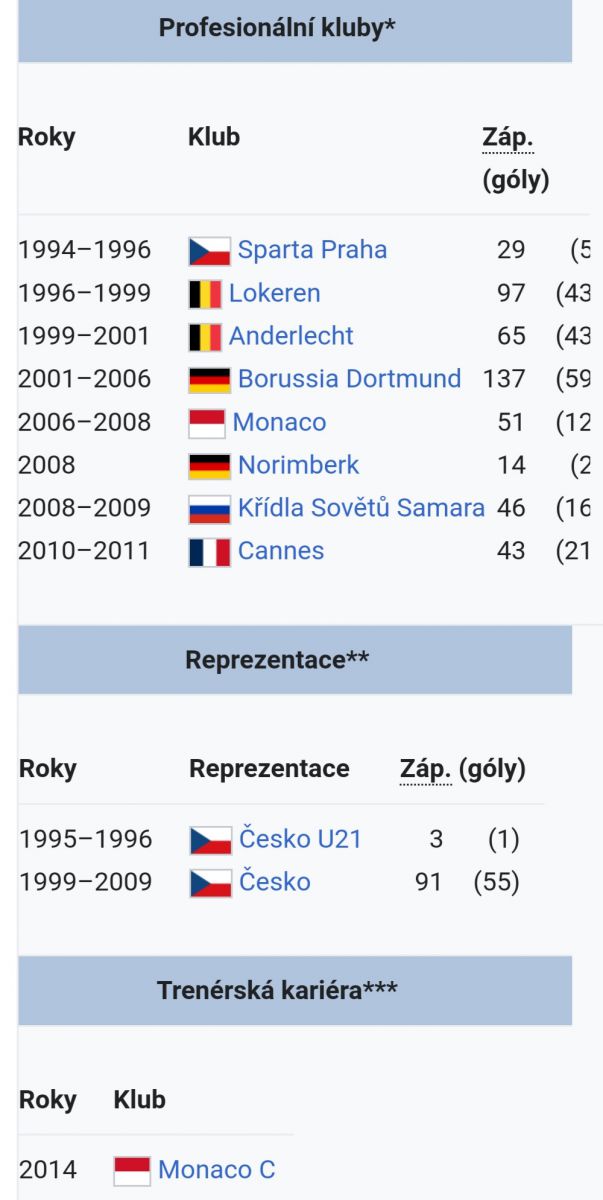The image size is (603, 1200).
Task: Open the Křídla Sovětů Samara link
Action: pyautogui.click(x=361, y=508)
